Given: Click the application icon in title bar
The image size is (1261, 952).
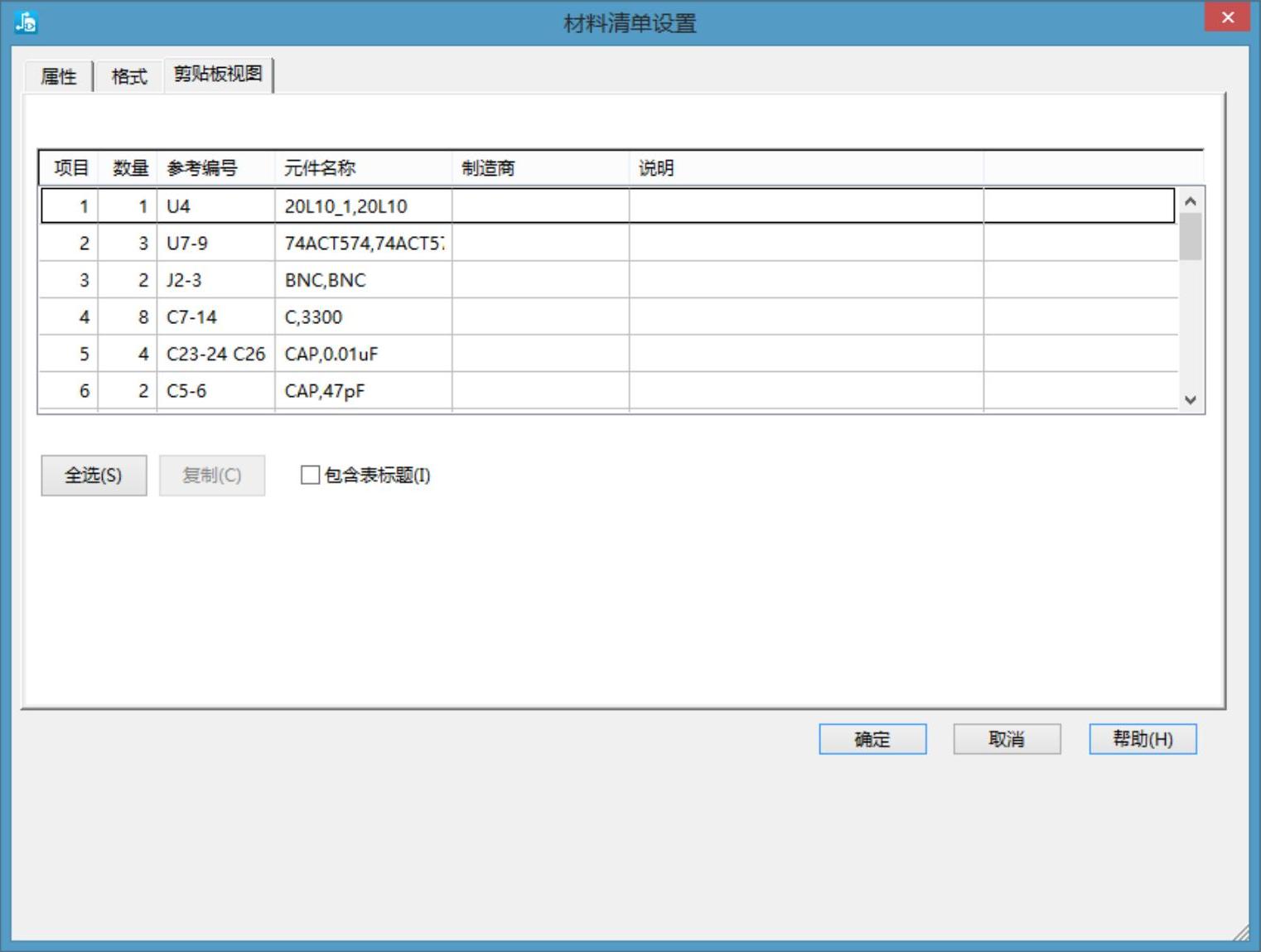Looking at the screenshot, I should coord(26,22).
